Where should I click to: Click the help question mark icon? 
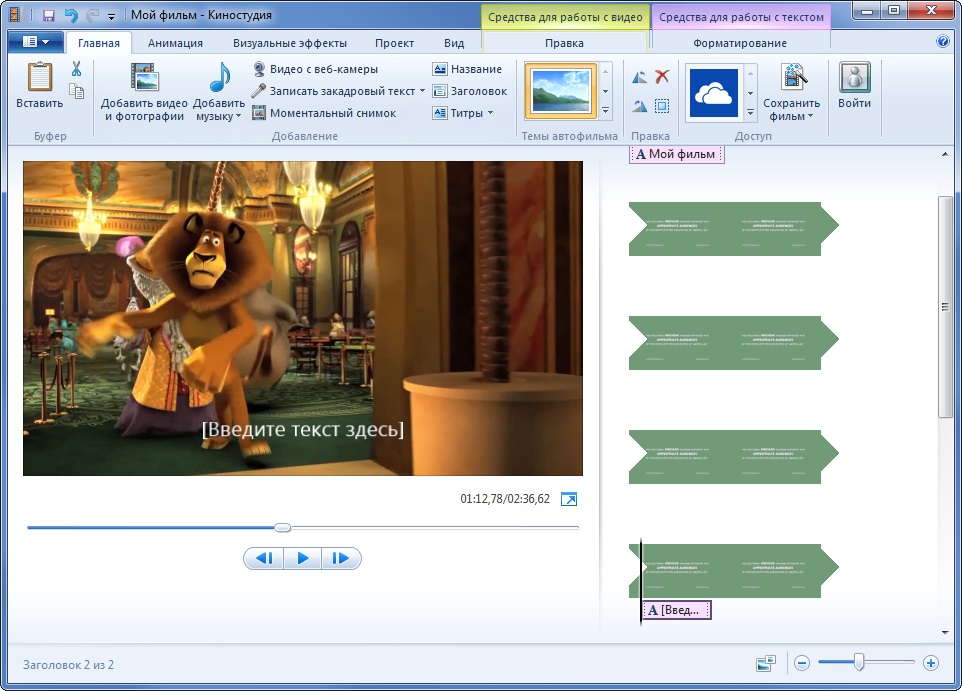tap(942, 42)
